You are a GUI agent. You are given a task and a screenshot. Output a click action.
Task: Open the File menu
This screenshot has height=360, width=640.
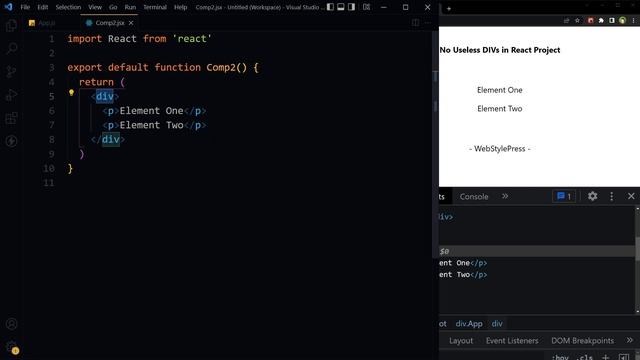tap(25, 7)
